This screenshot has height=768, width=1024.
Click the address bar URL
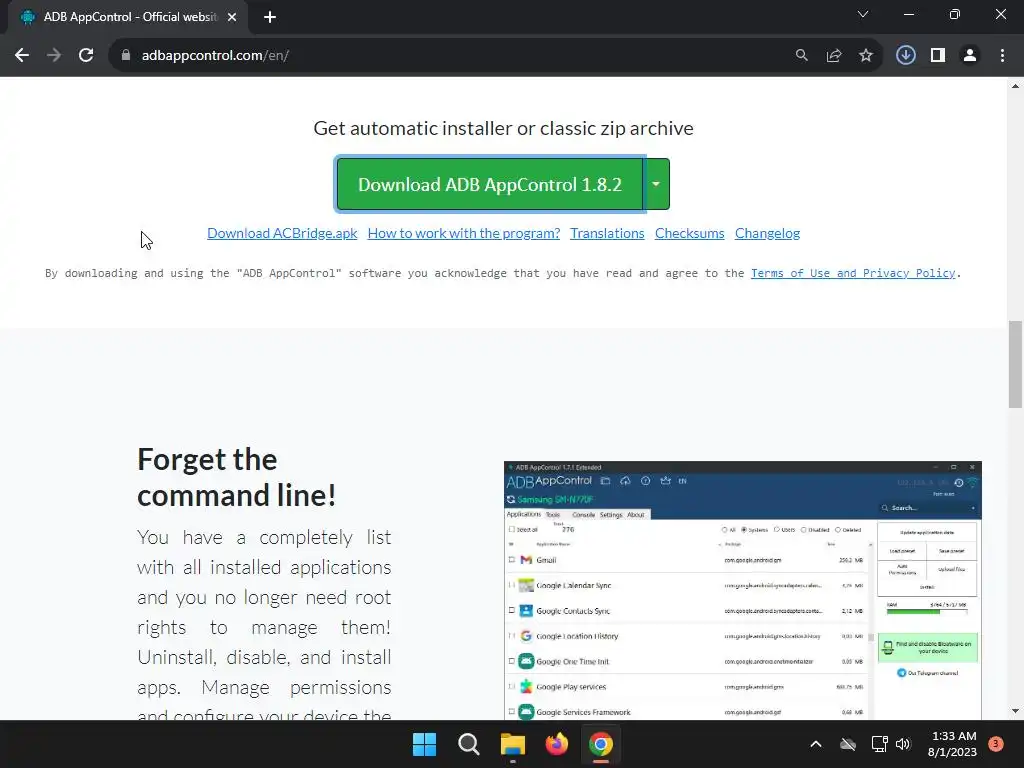coord(216,56)
